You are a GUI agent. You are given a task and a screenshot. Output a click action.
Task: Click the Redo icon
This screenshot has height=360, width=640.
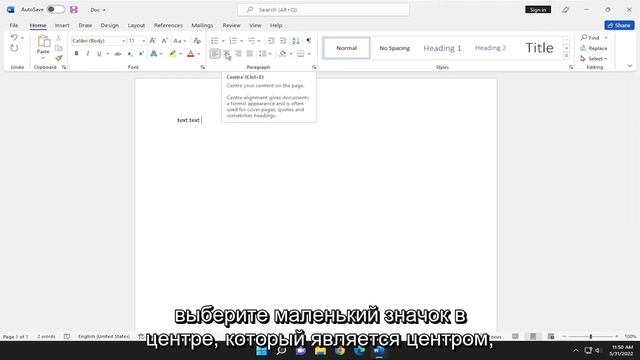[x=14, y=48]
